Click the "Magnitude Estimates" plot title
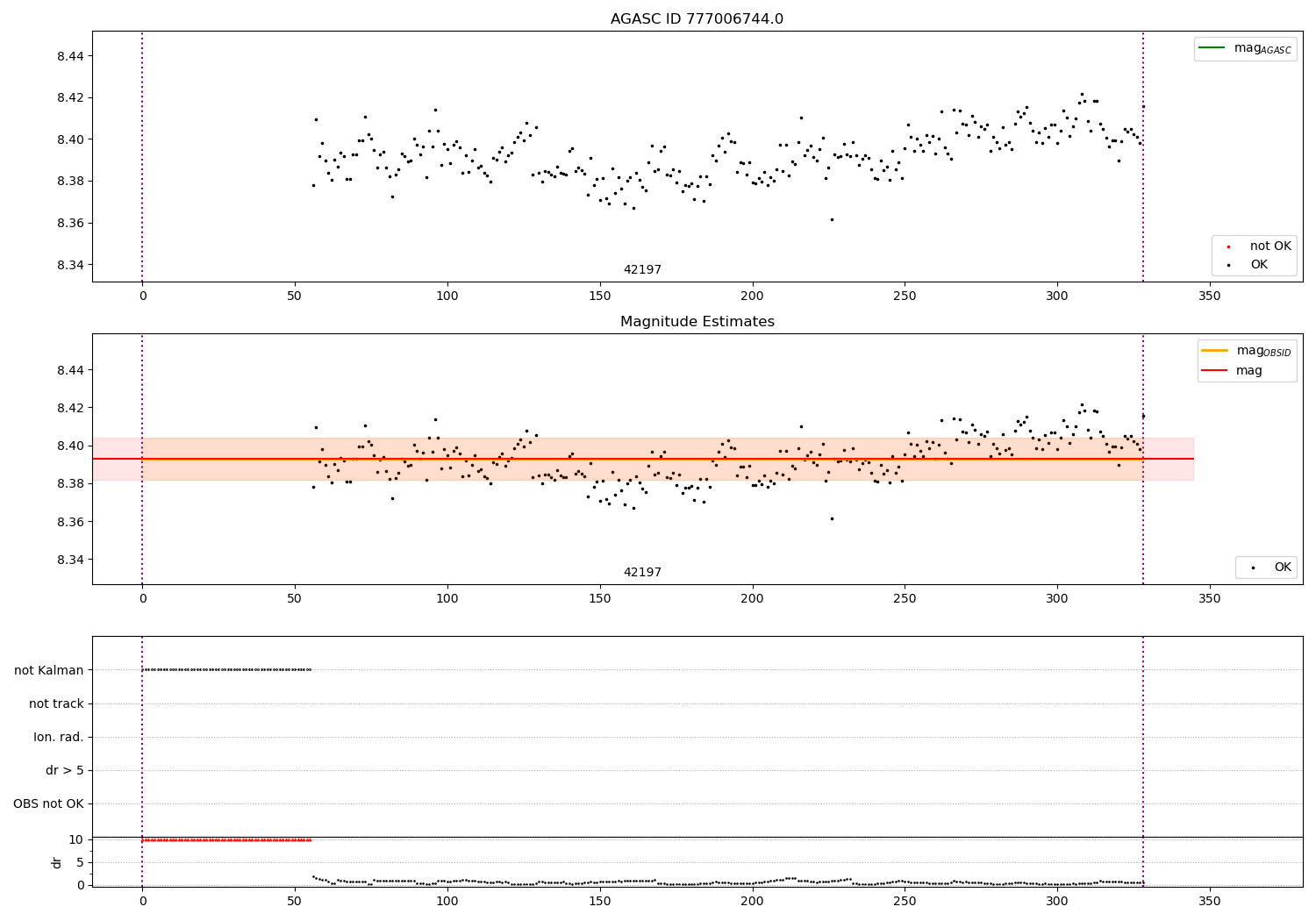Screen dimensions: 1316x921 pos(697,322)
